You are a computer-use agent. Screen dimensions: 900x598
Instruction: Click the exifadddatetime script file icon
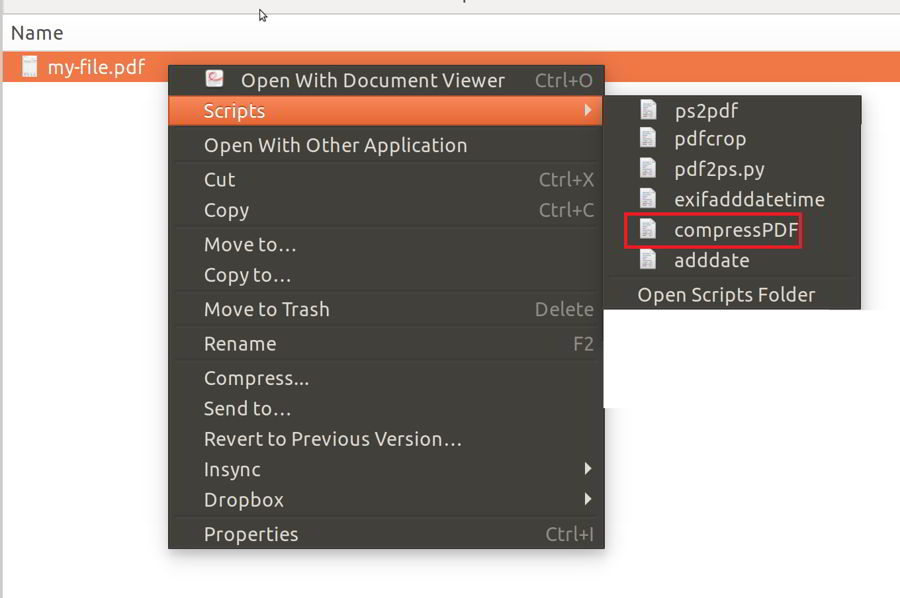pos(649,199)
